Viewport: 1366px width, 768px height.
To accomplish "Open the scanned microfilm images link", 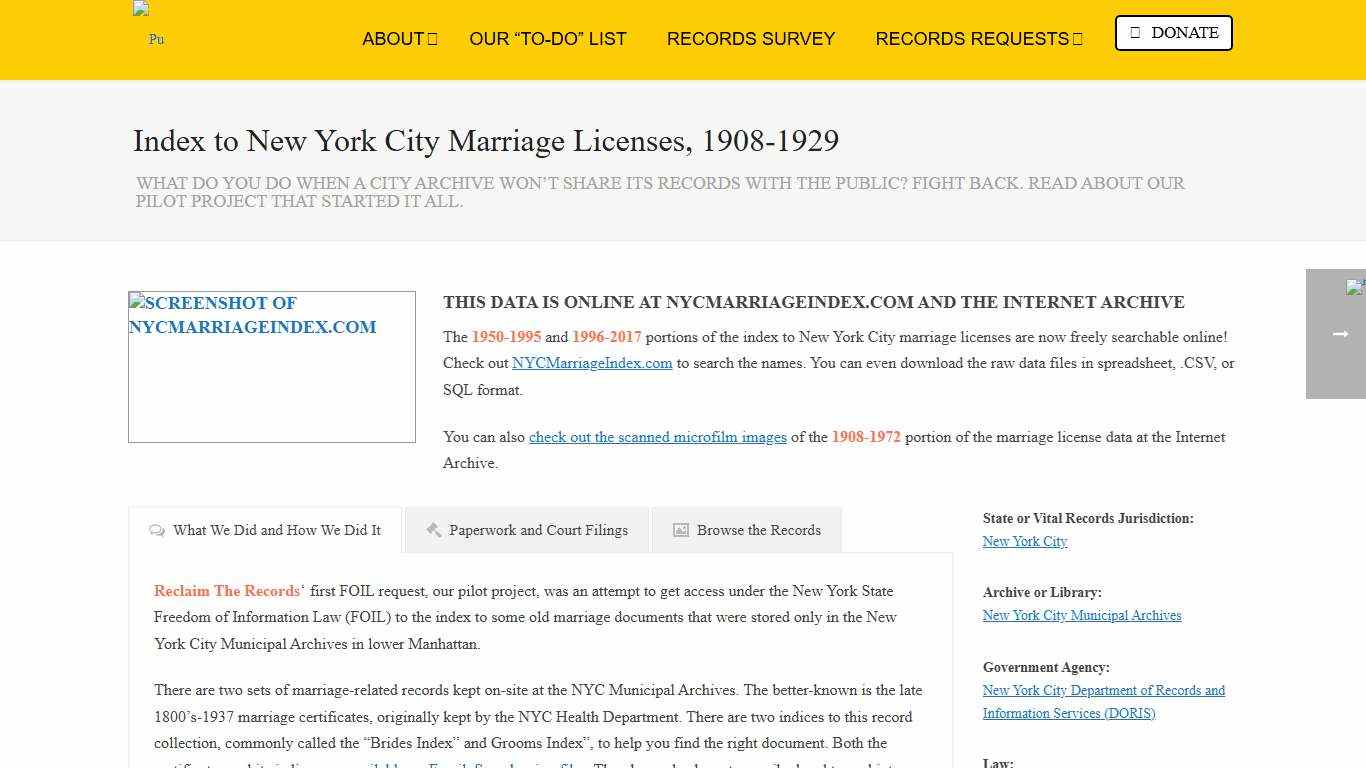I will click(658, 437).
